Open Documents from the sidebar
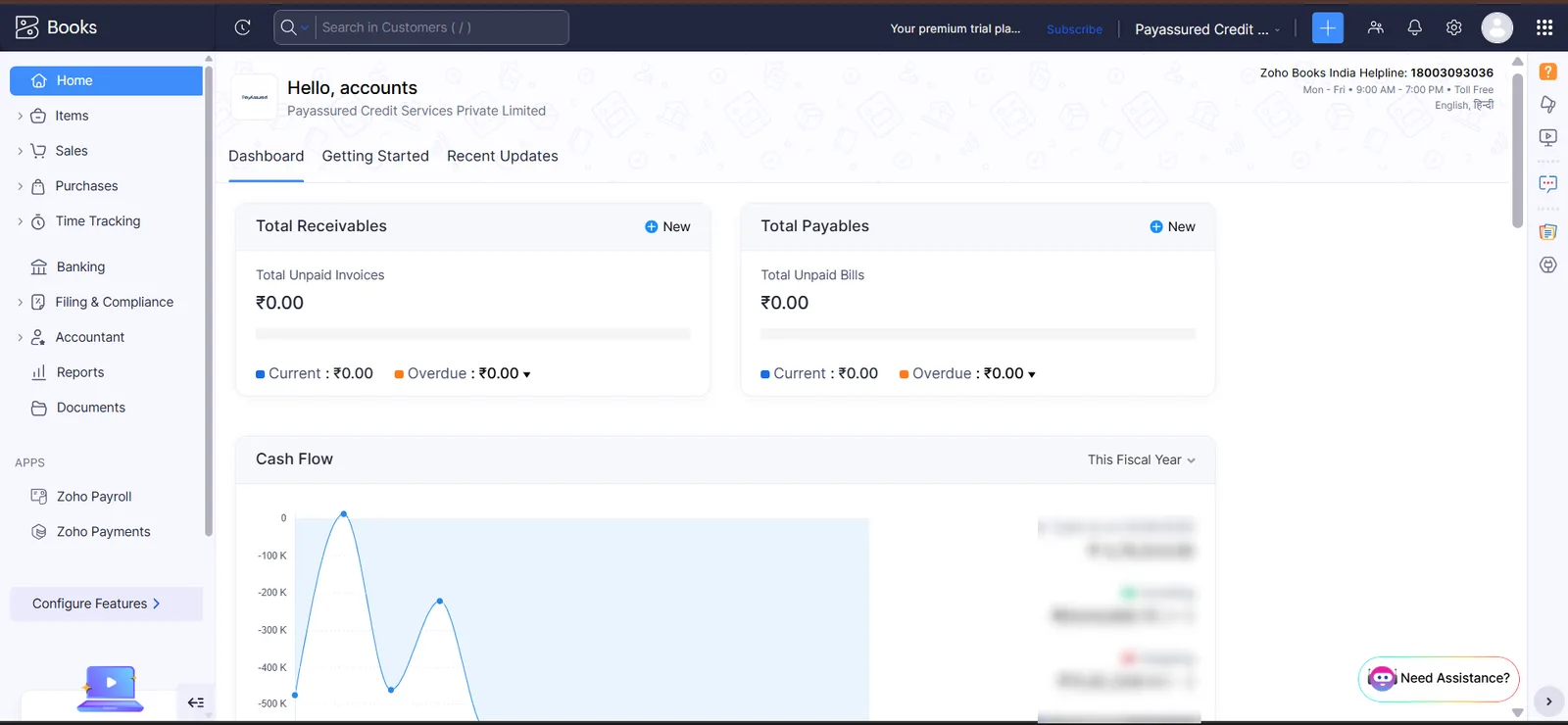 click(91, 408)
